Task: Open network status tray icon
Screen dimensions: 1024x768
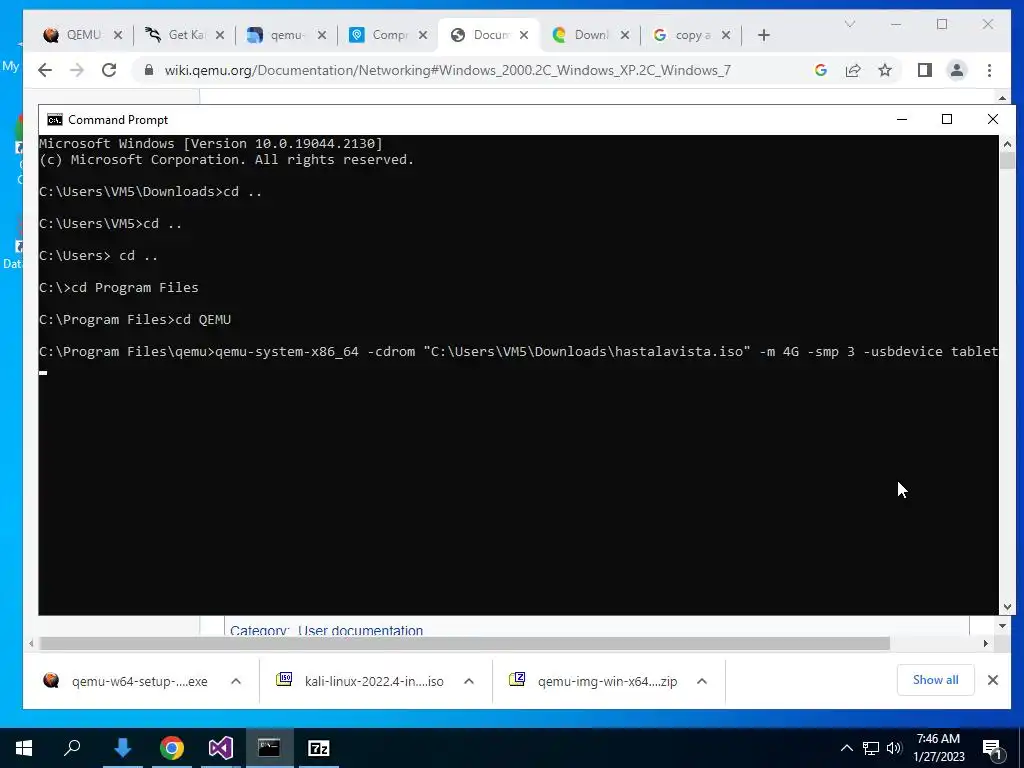Action: tap(871, 748)
